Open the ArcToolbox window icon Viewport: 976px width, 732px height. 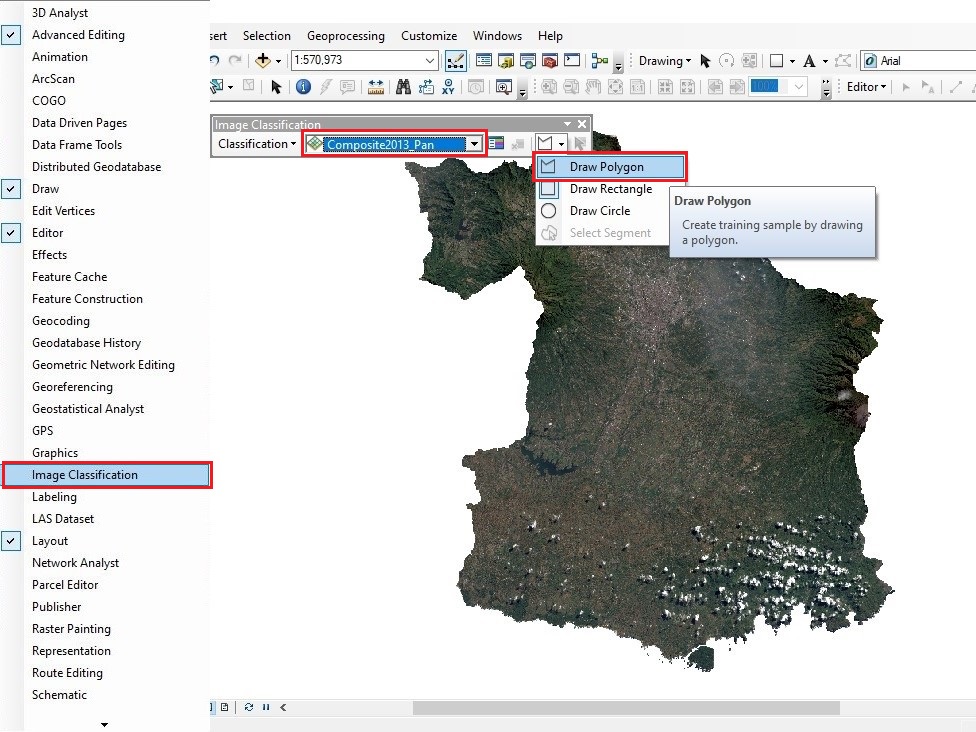(x=550, y=60)
